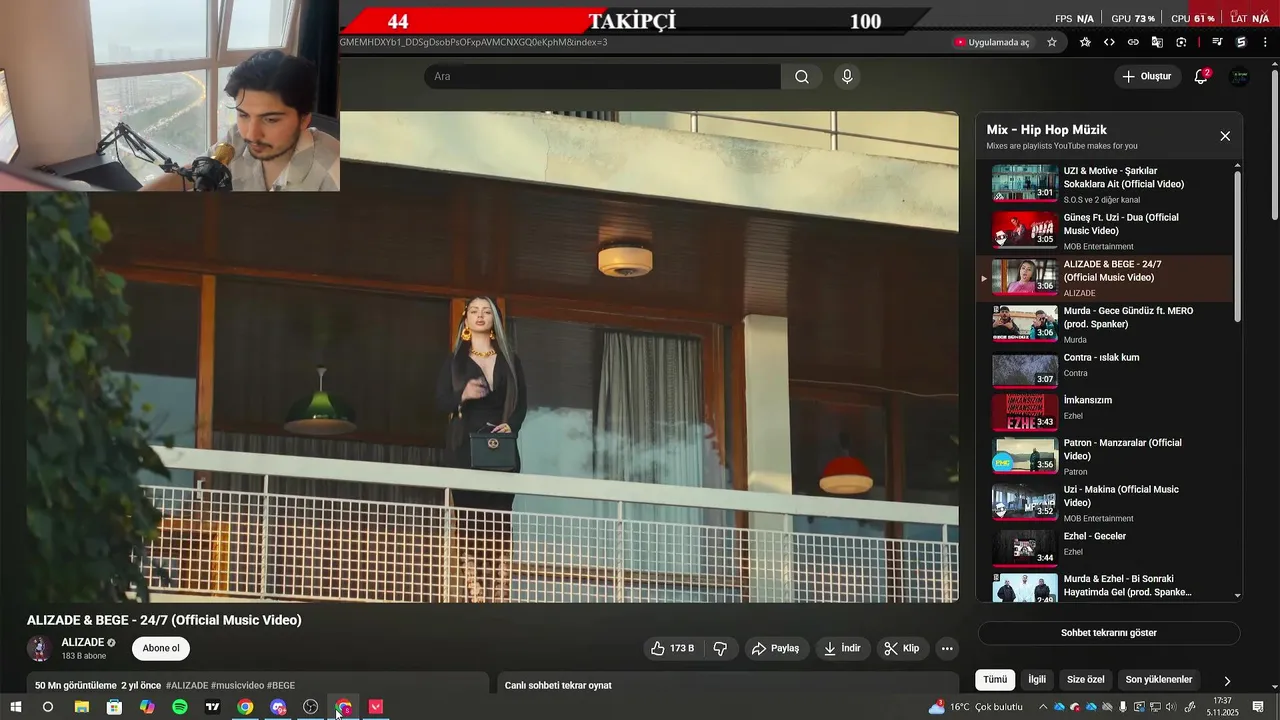The image size is (1280, 720).
Task: Click the İndir download button
Action: (x=842, y=648)
